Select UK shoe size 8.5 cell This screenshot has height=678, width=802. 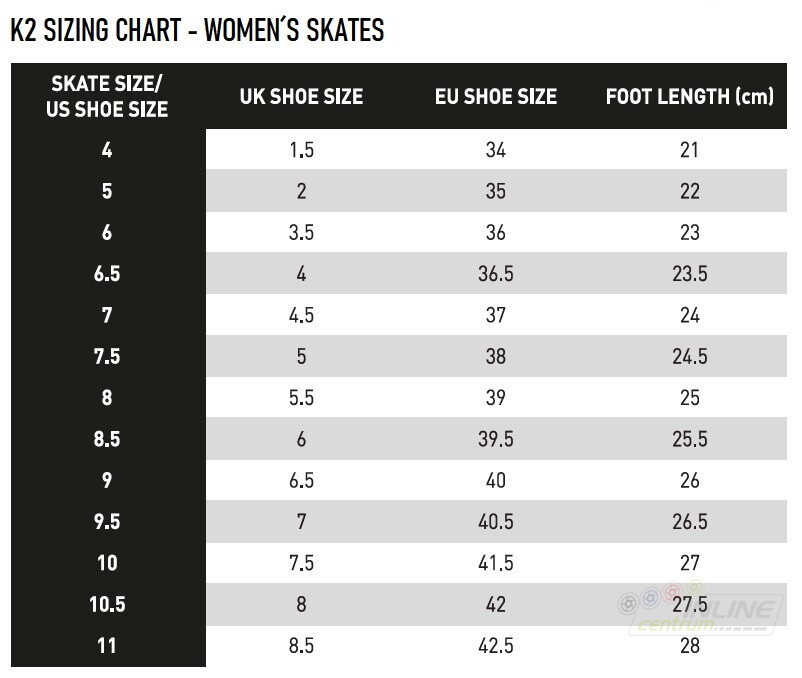301,645
